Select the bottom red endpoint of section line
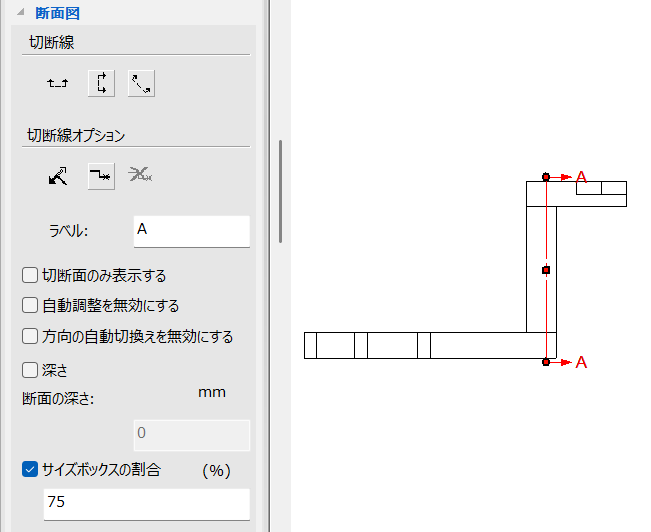This screenshot has width=651, height=532. (x=546, y=362)
